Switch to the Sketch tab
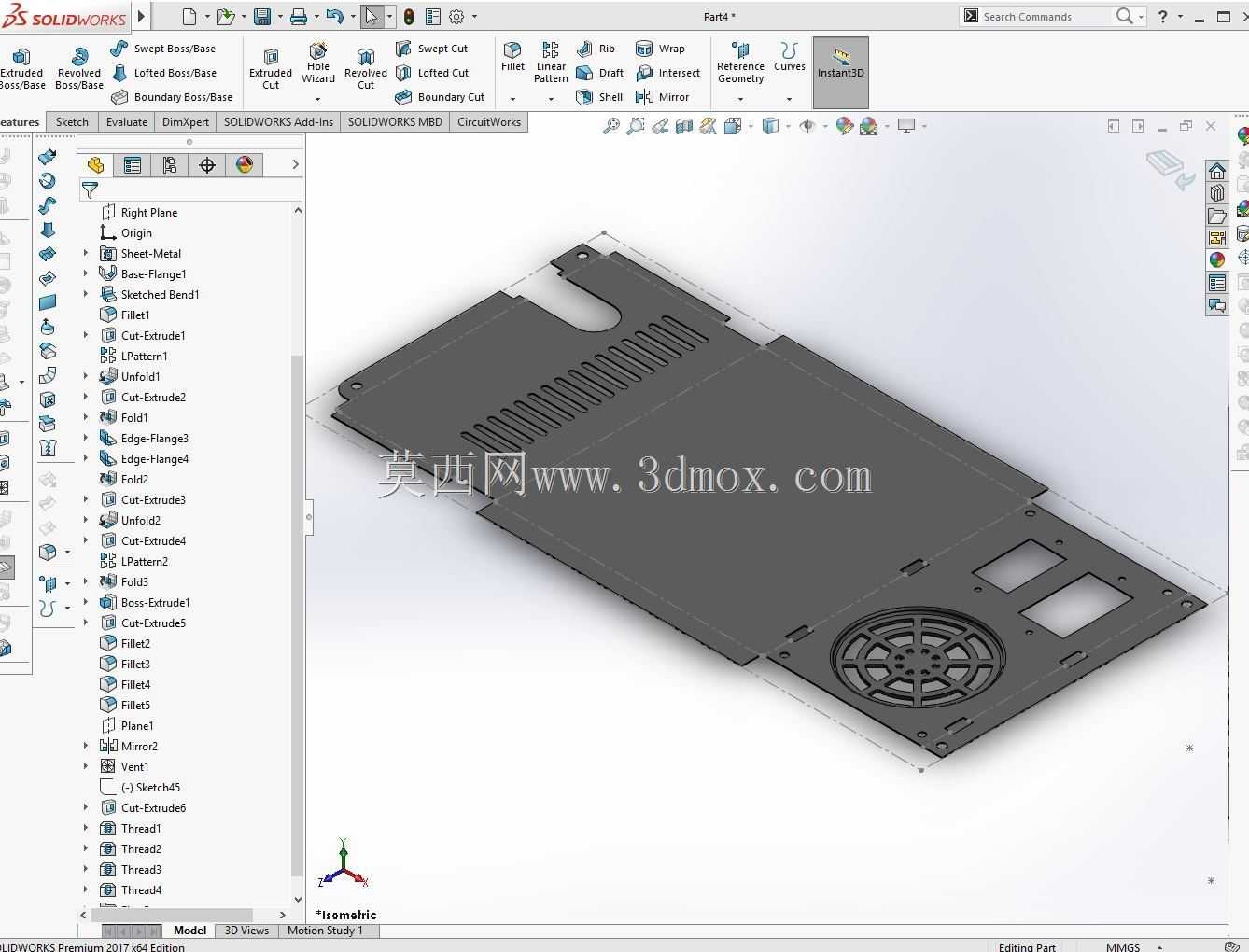The width and height of the screenshot is (1249, 952). point(72,122)
